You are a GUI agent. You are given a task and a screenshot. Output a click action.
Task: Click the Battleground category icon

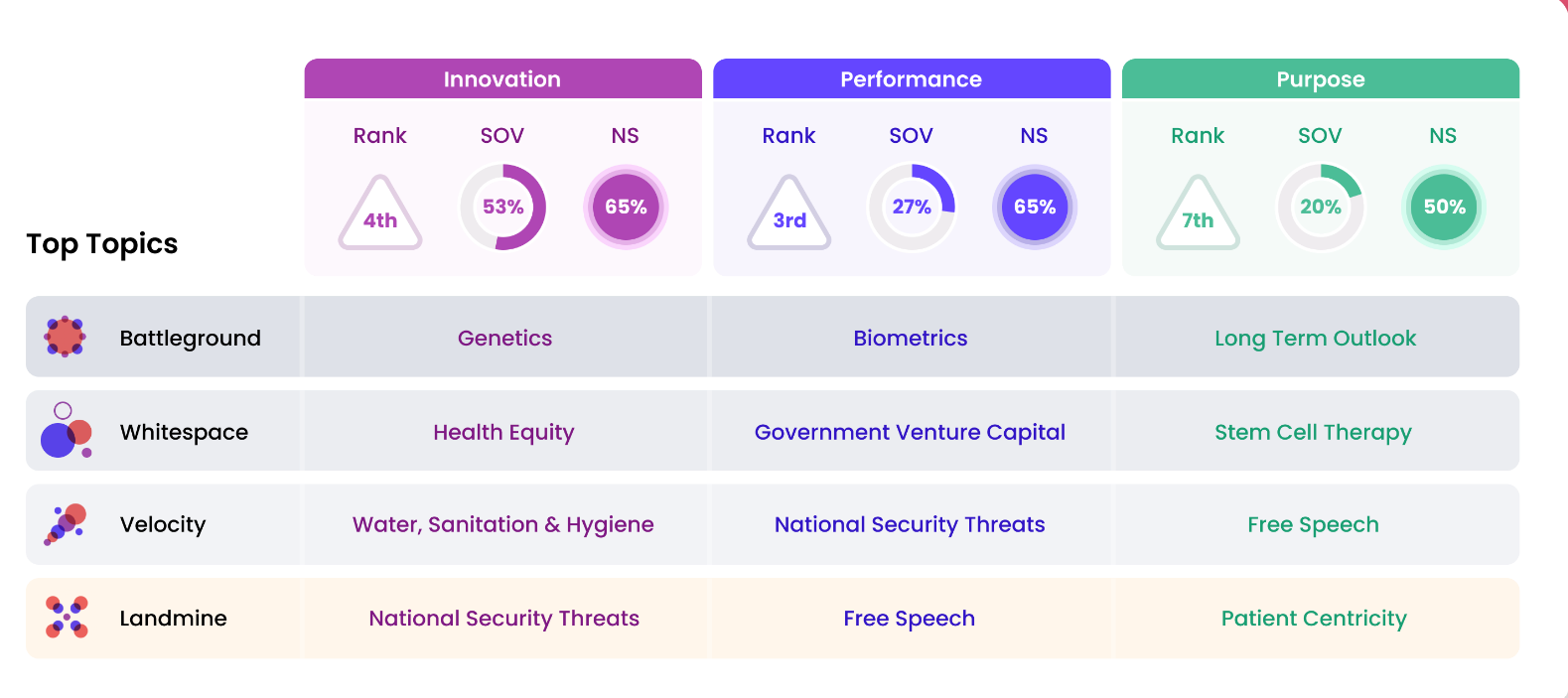click(66, 337)
